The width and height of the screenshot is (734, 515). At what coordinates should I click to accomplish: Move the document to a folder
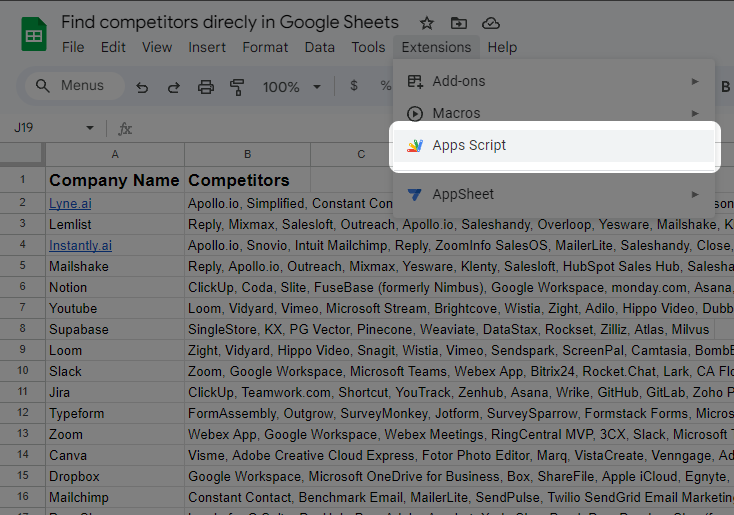(459, 23)
